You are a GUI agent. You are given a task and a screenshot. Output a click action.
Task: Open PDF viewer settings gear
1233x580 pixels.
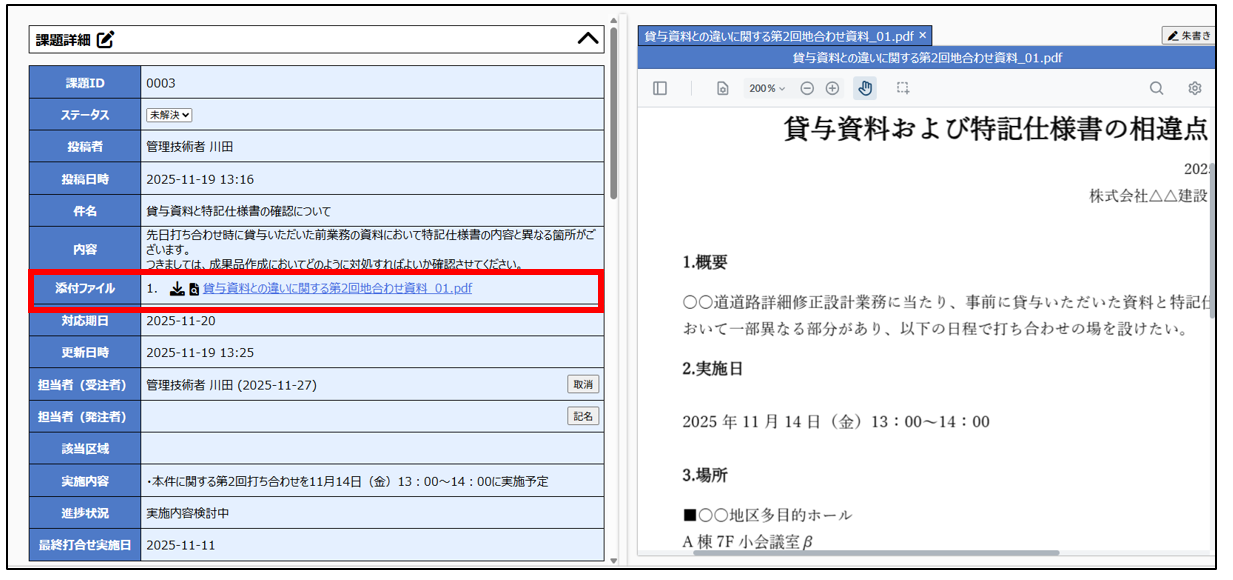coord(1194,88)
